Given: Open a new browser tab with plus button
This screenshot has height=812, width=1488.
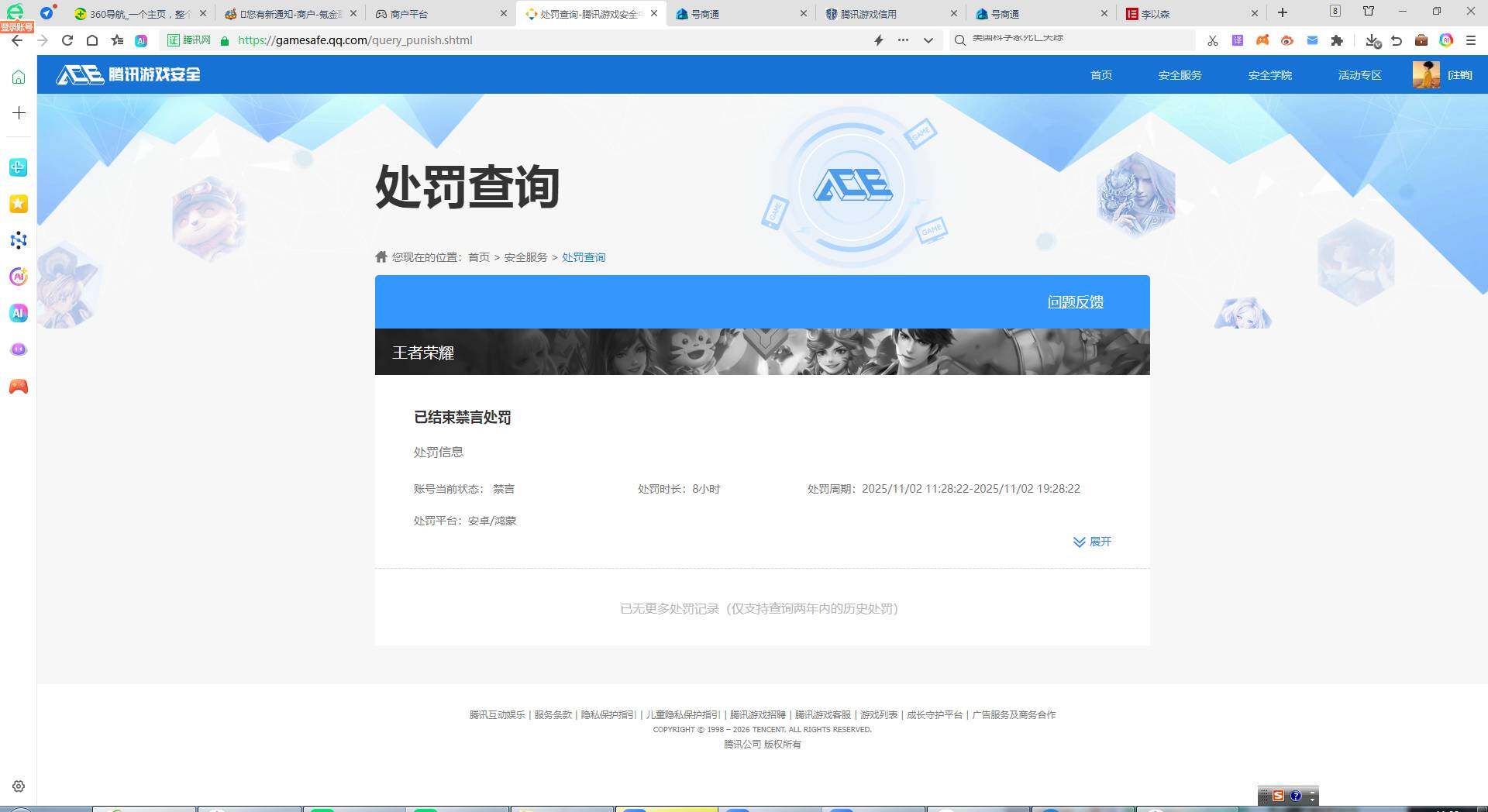Looking at the screenshot, I should (x=1283, y=13).
